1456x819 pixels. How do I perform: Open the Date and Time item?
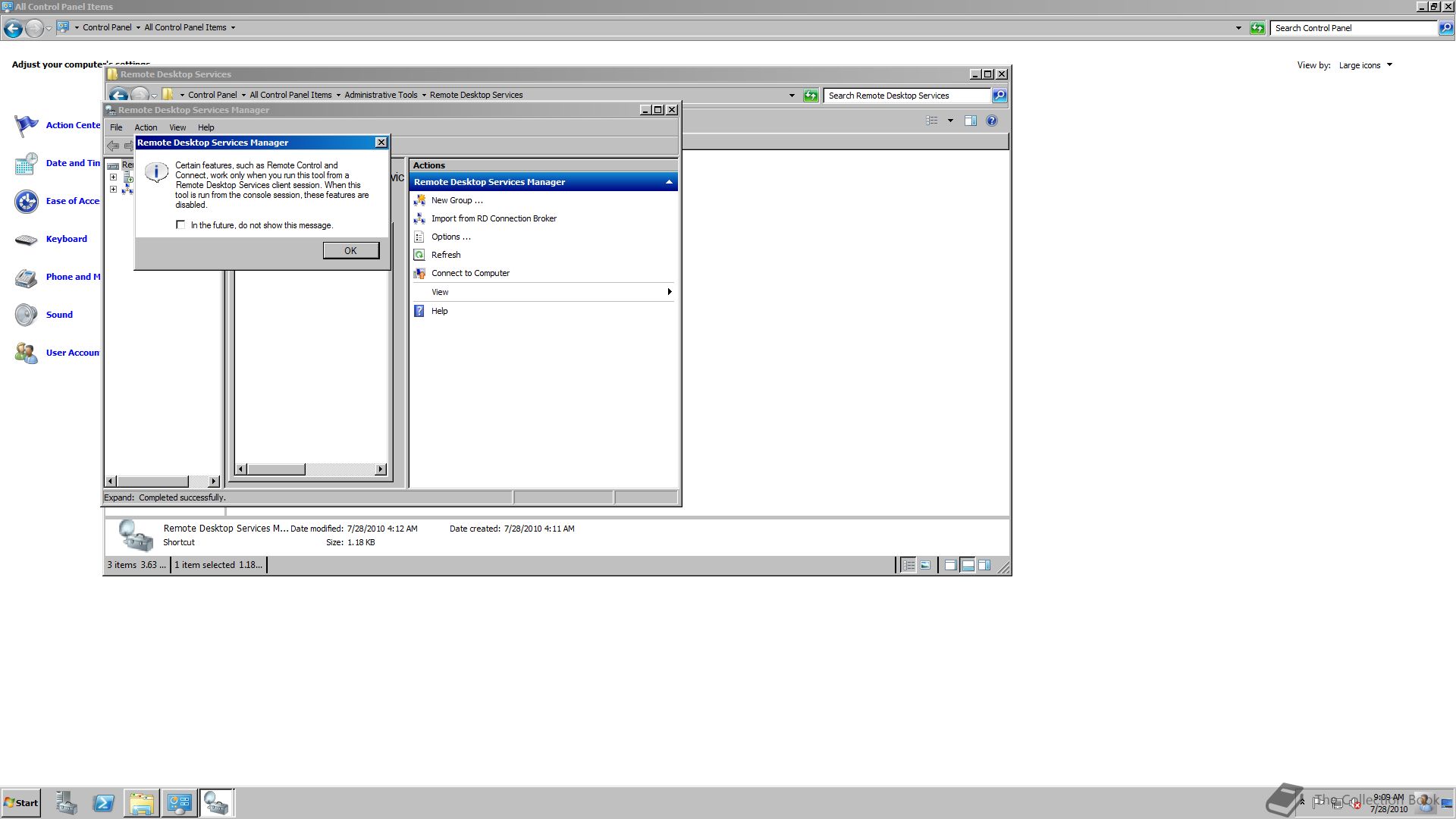(x=73, y=163)
